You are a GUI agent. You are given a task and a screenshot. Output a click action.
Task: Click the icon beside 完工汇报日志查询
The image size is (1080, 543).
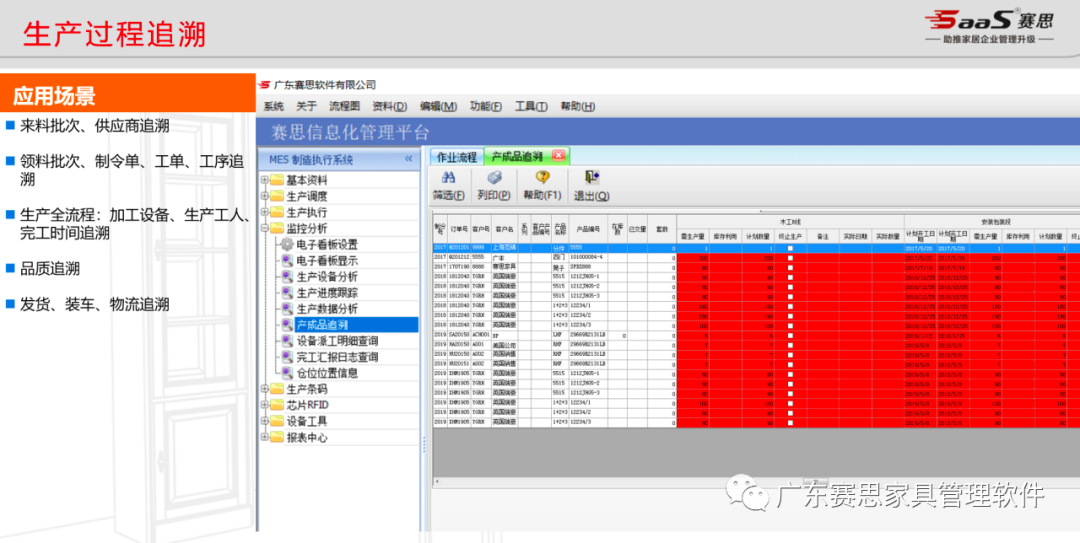pos(287,357)
